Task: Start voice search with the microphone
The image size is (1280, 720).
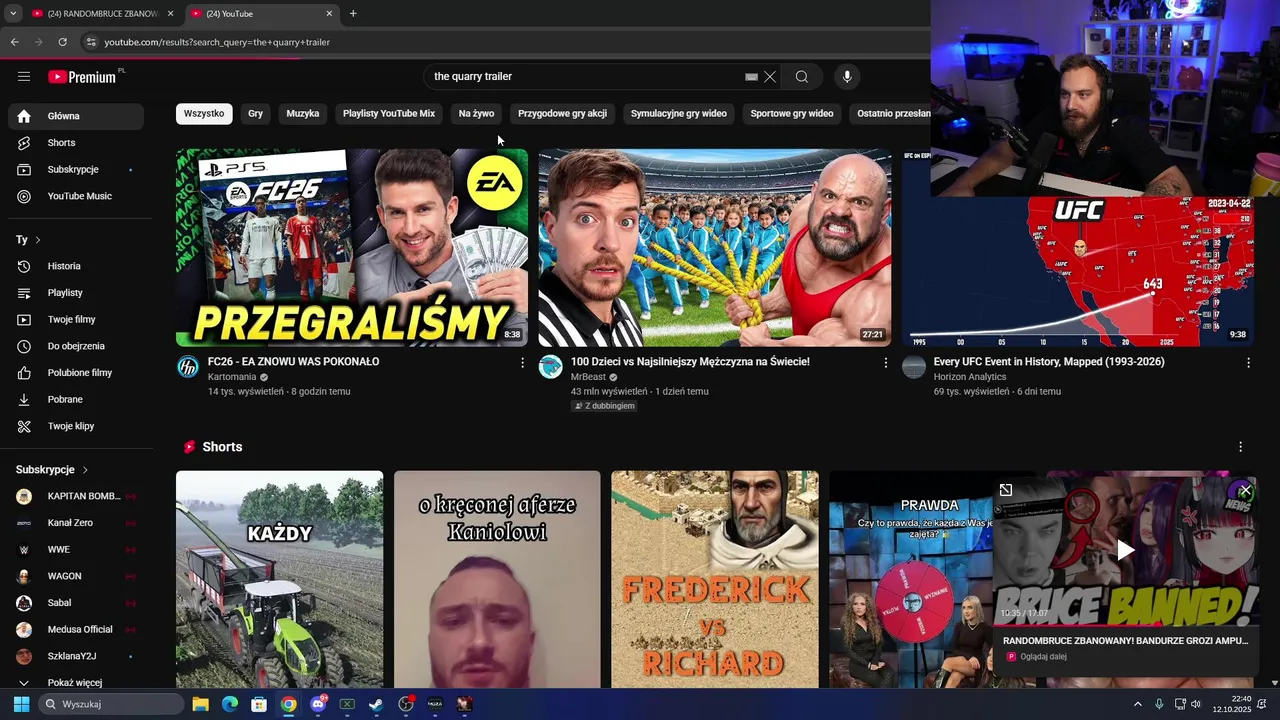Action: [x=847, y=77]
